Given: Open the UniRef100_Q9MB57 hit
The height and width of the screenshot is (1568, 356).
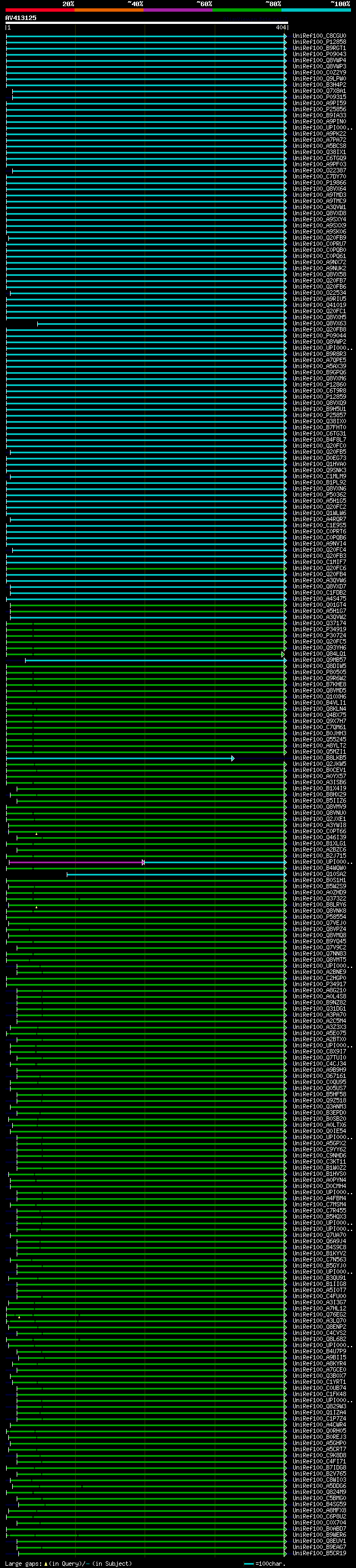Looking at the screenshot, I should click(319, 660).
